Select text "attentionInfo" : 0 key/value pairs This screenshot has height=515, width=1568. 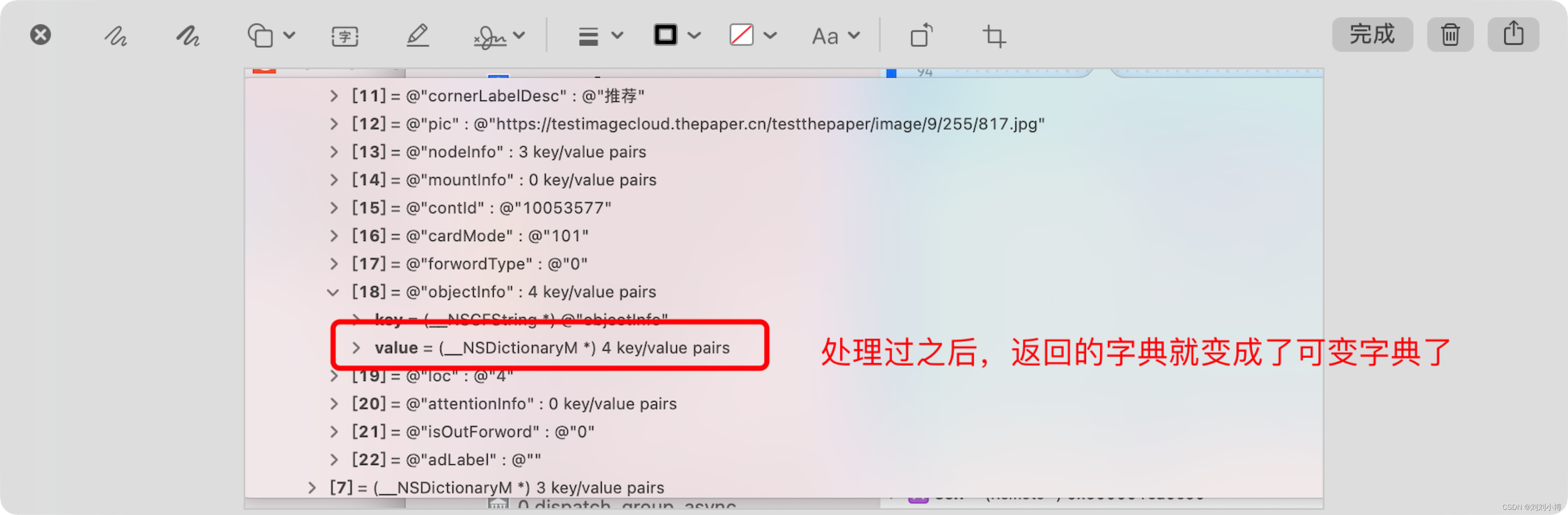(x=541, y=404)
